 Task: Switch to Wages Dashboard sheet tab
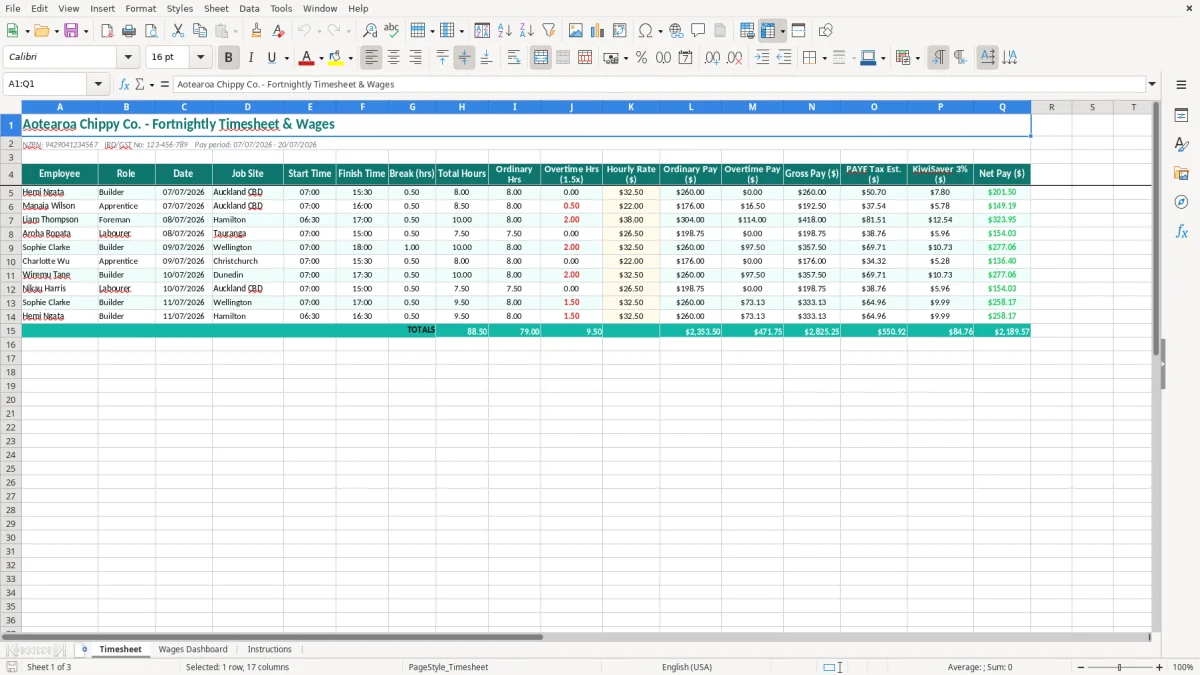pyautogui.click(x=193, y=649)
